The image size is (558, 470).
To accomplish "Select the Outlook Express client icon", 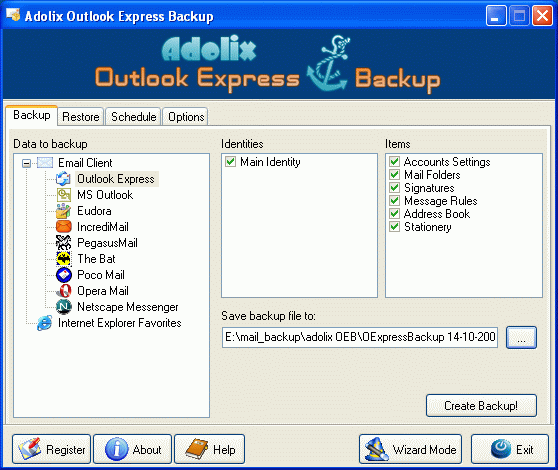I will [x=64, y=179].
